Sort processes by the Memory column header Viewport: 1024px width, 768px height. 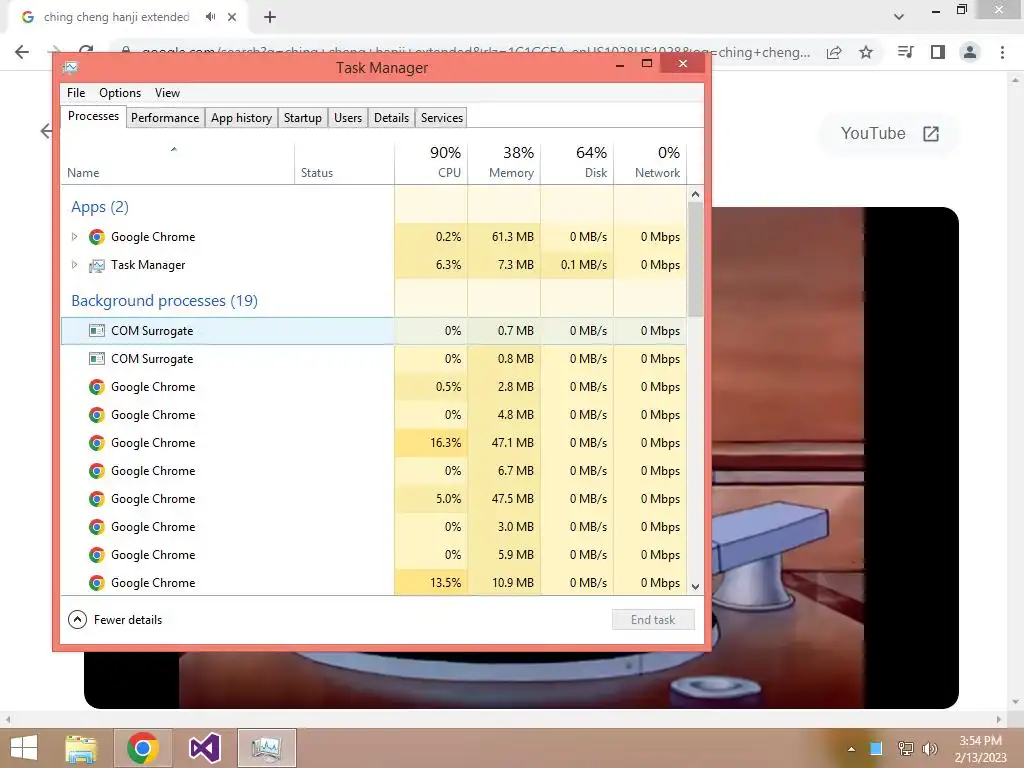pos(504,162)
